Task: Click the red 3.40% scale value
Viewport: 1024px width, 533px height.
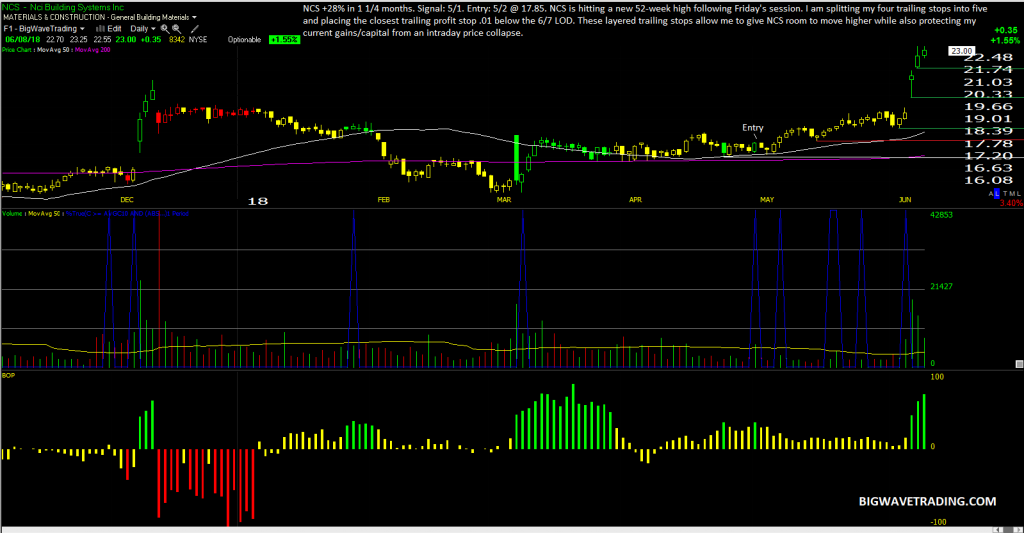Action: 1012,203
